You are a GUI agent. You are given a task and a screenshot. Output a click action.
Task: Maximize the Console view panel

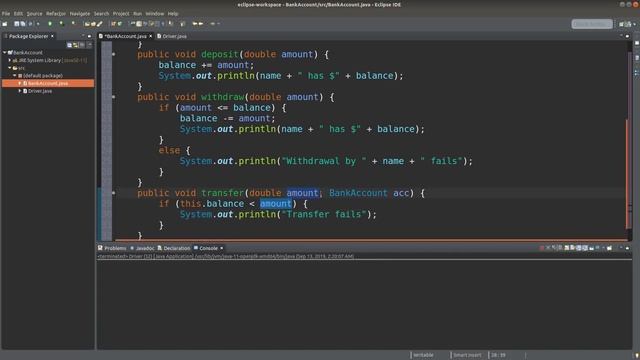[x=627, y=248]
